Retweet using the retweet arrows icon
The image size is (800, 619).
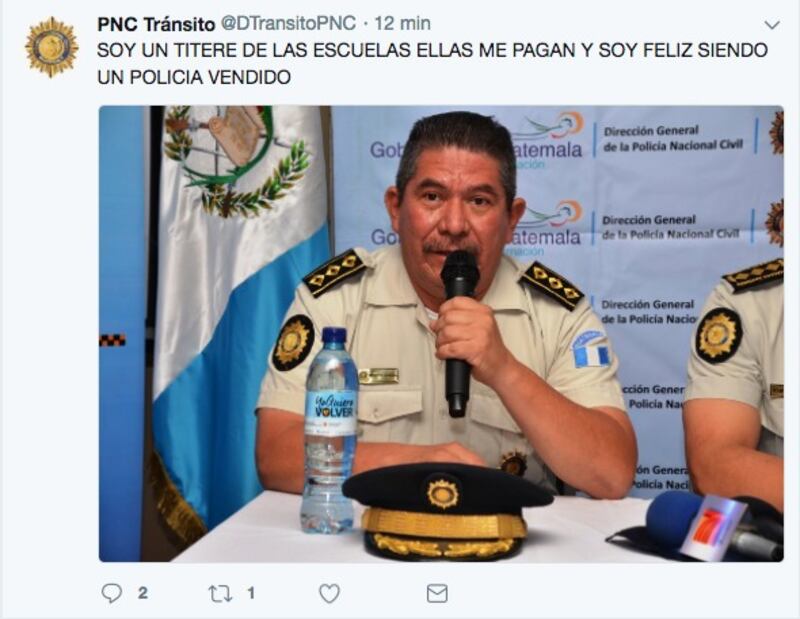tap(220, 593)
